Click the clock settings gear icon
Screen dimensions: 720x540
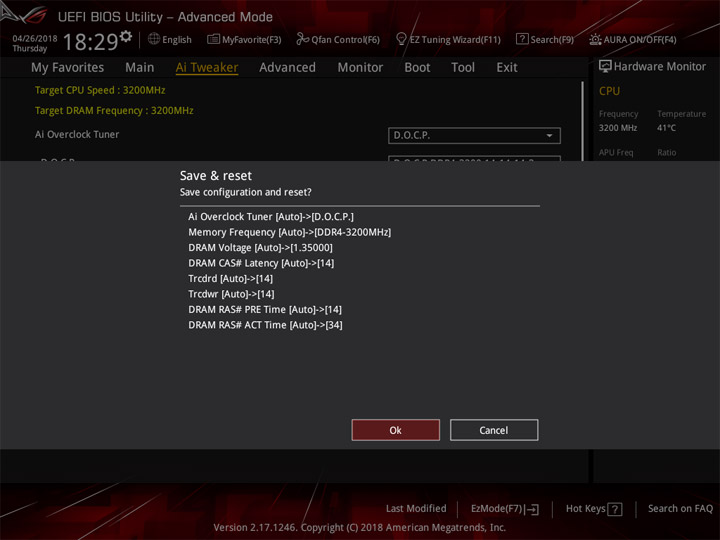pyautogui.click(x=126, y=36)
